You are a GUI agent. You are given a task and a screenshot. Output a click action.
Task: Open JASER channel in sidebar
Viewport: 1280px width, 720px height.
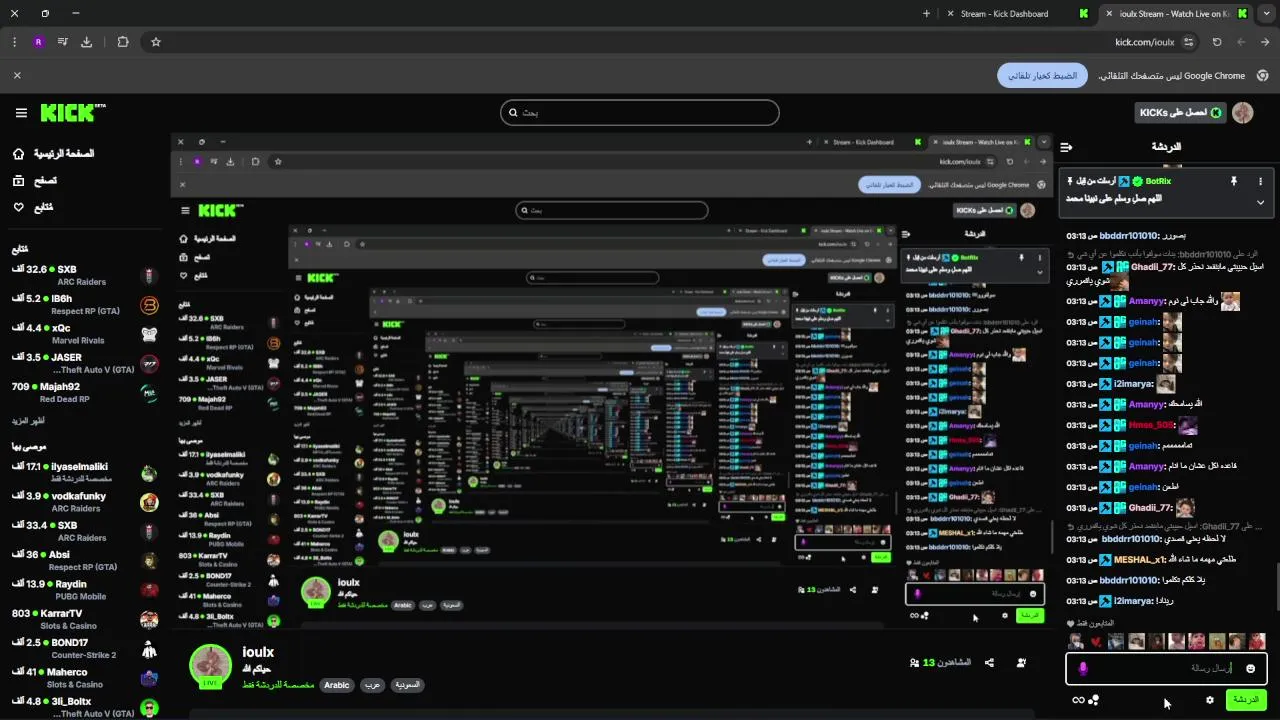pyautogui.click(x=85, y=363)
